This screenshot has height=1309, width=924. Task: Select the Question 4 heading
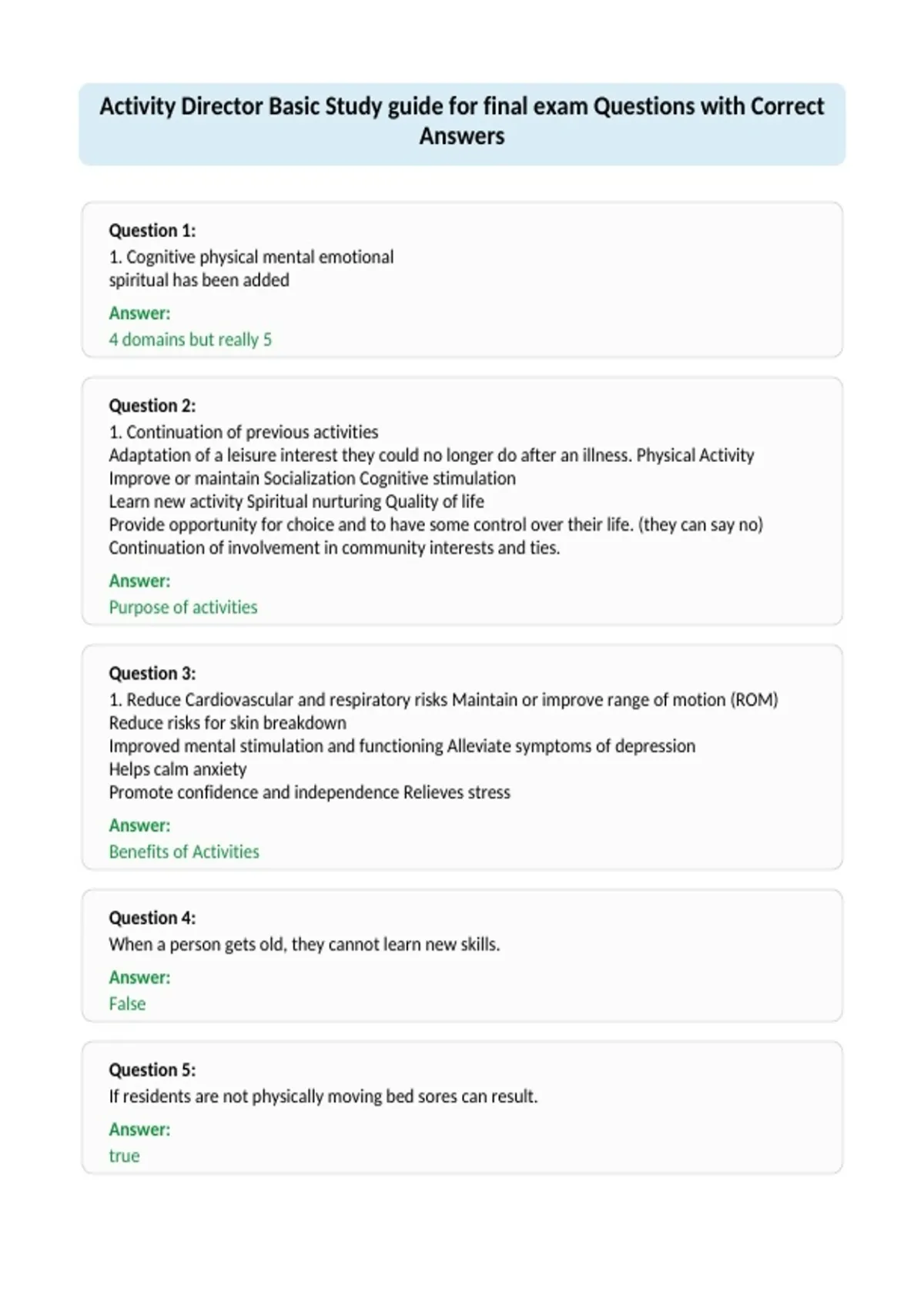(x=152, y=917)
